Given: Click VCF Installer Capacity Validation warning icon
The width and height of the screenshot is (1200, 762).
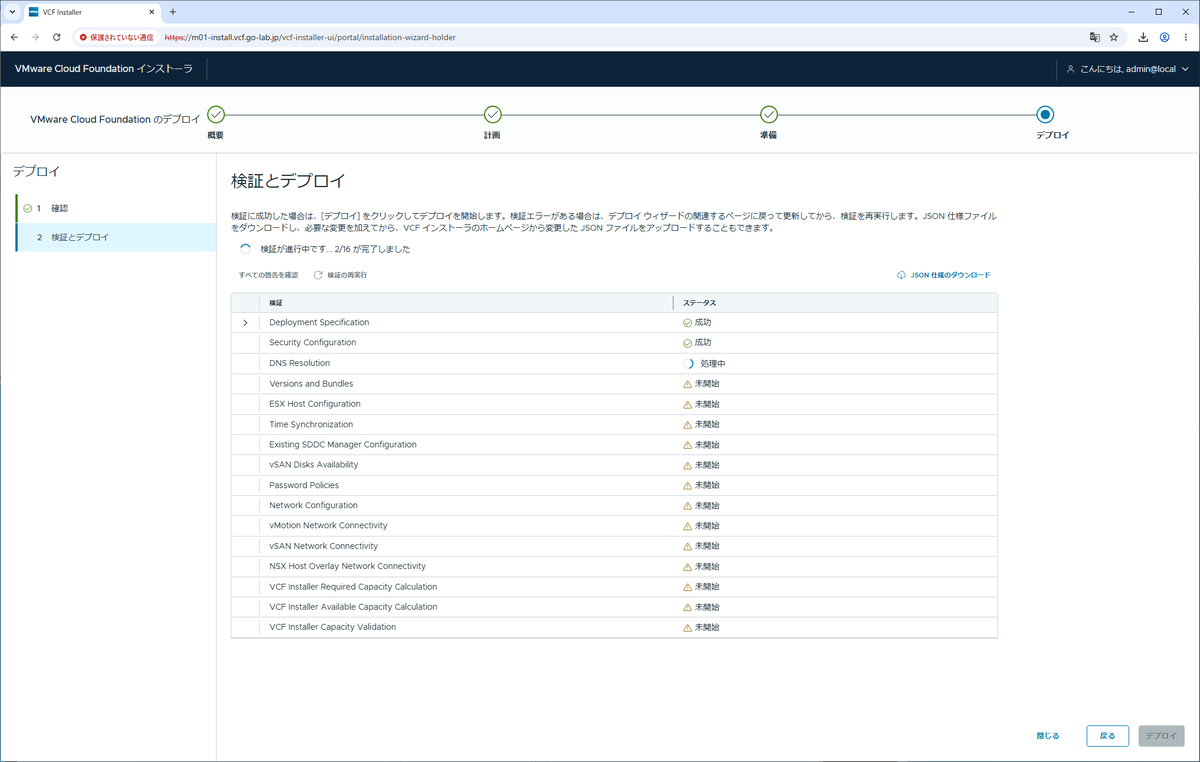Looking at the screenshot, I should [x=687, y=628].
